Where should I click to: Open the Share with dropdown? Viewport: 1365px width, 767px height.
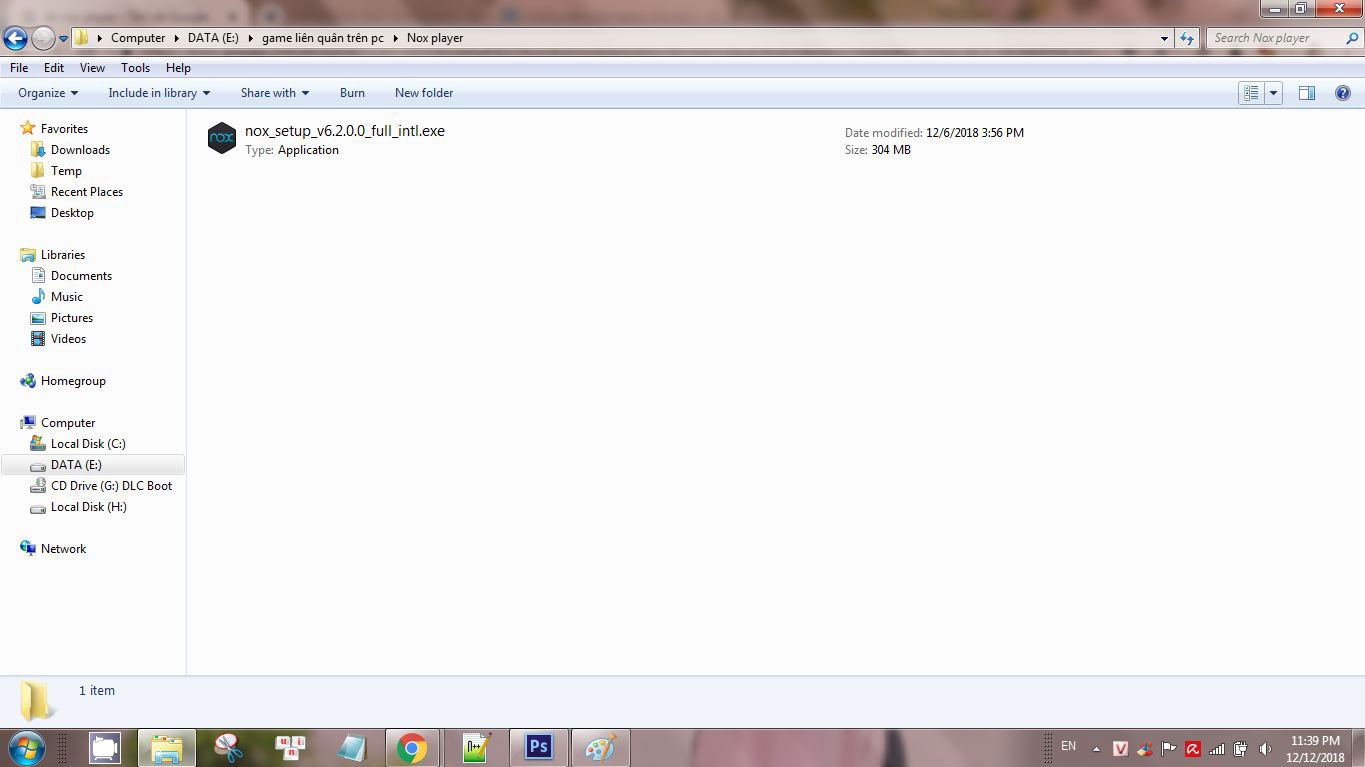click(275, 93)
